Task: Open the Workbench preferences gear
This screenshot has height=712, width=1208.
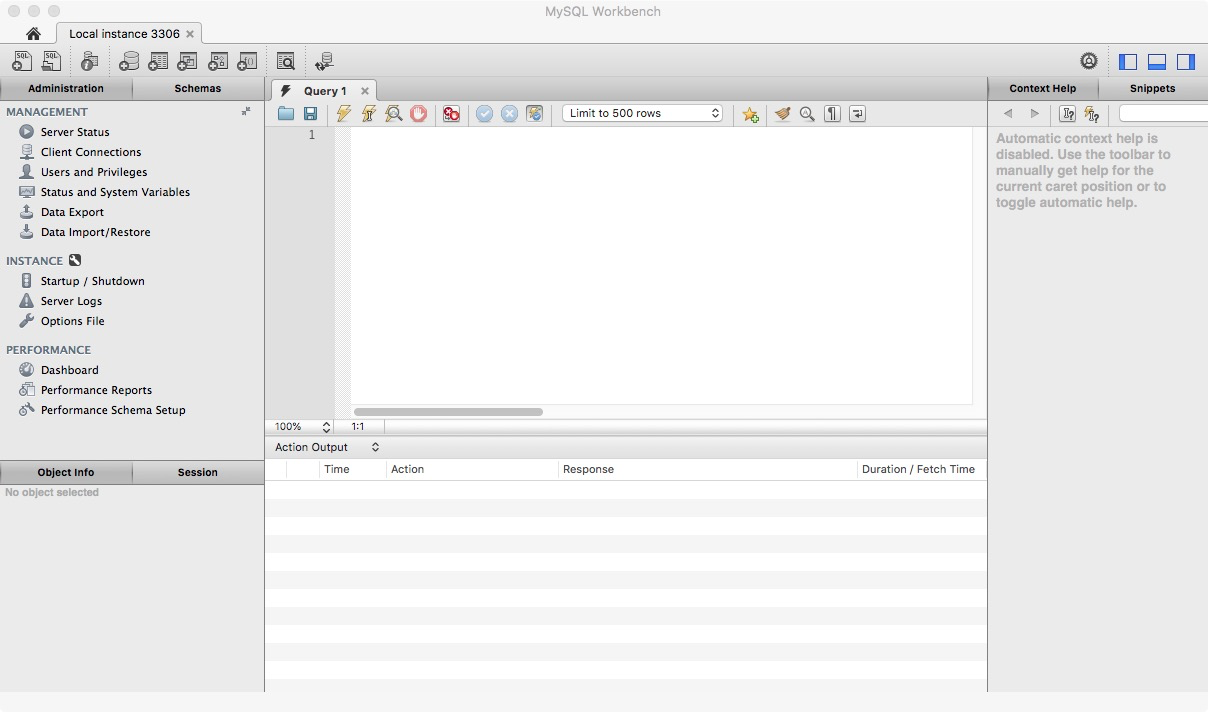Action: [x=1089, y=61]
